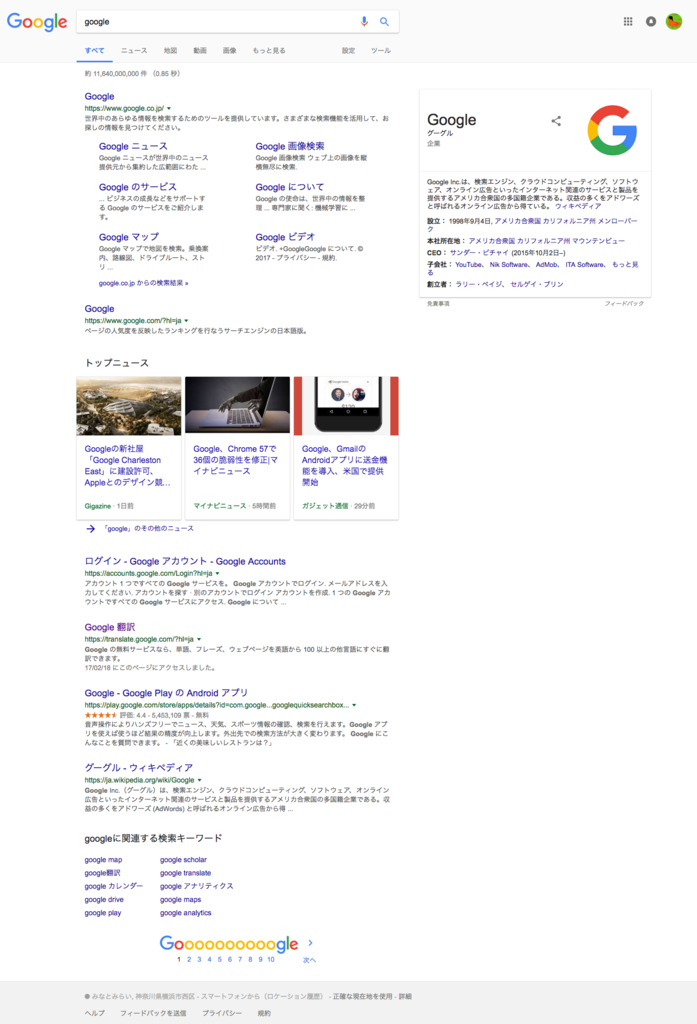Open the notifications bell icon

[x=651, y=22]
